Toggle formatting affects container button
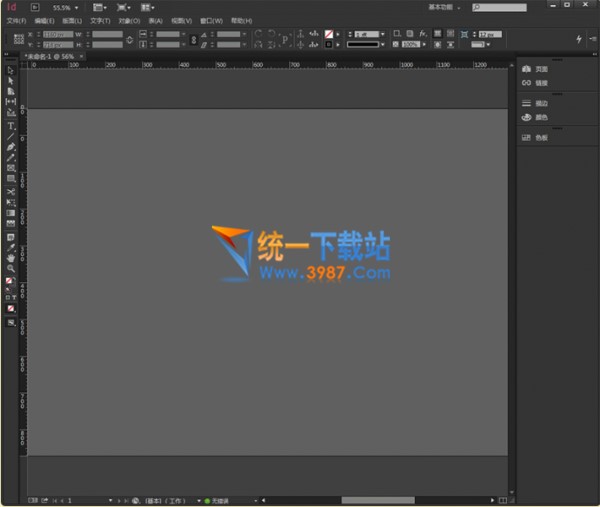The image size is (600, 507). 8,297
